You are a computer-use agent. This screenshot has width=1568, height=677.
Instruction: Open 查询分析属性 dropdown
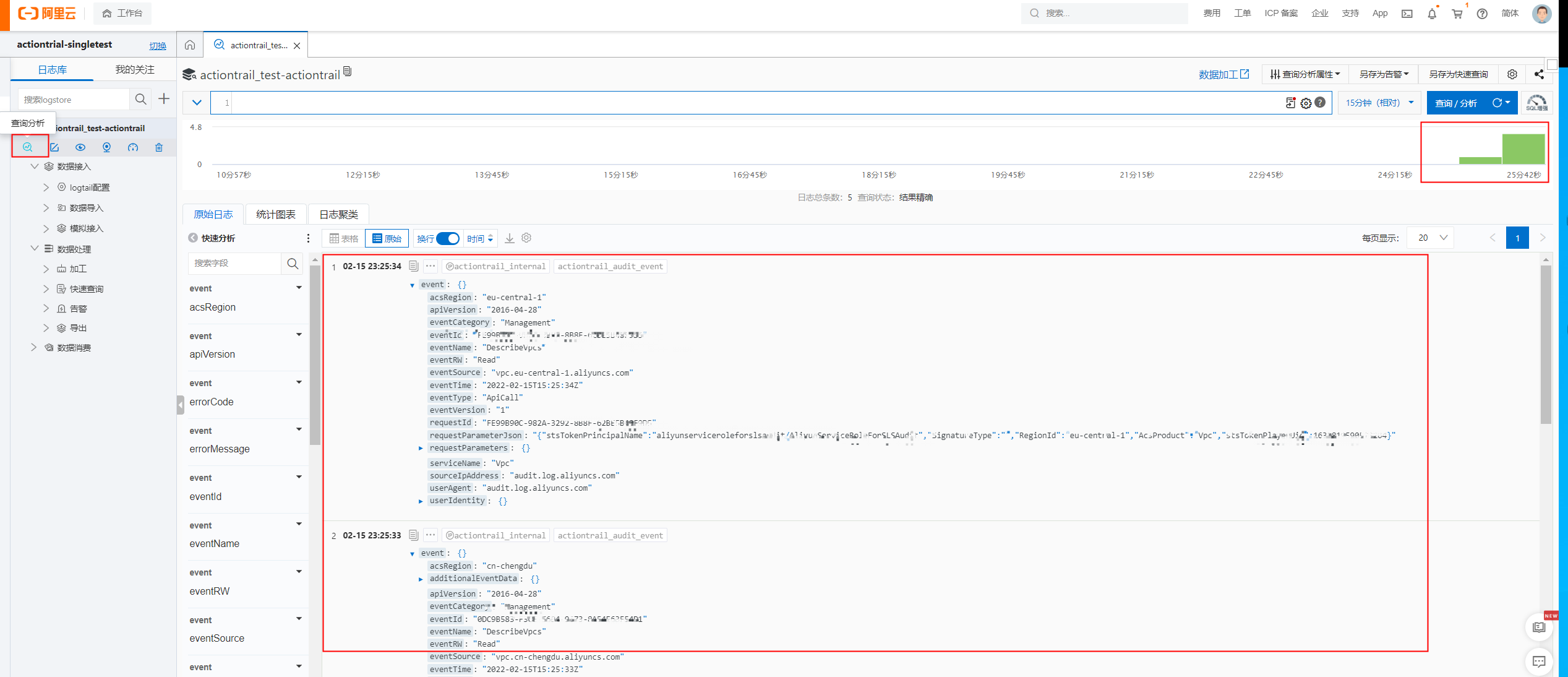1305,74
